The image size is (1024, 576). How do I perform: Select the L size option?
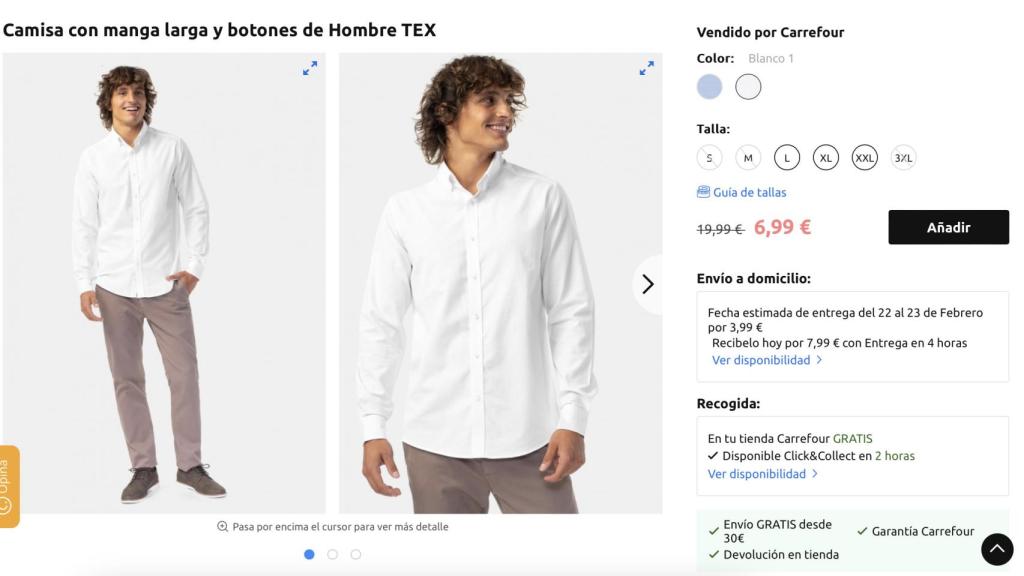click(787, 157)
